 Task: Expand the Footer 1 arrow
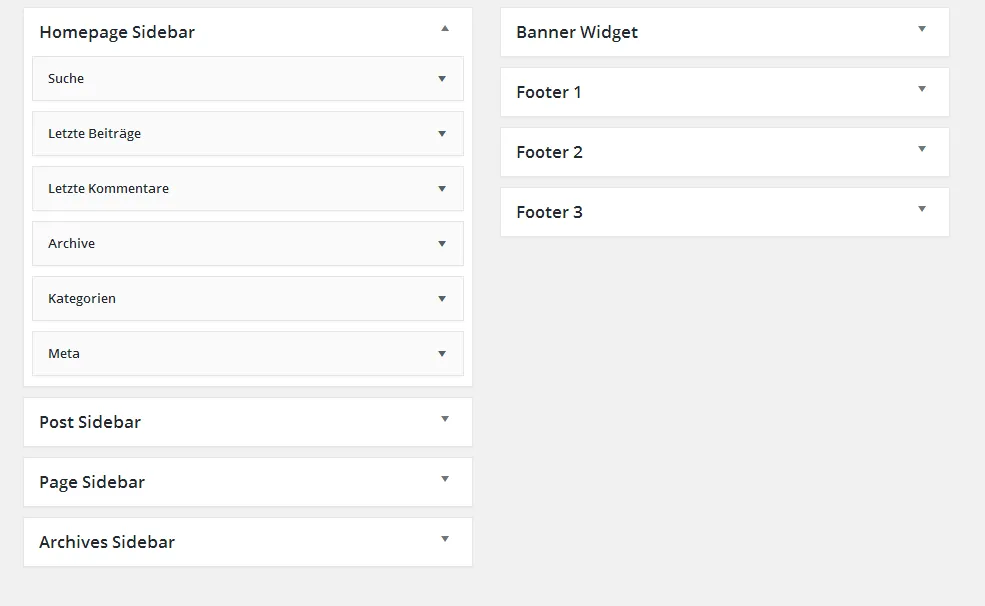coord(922,89)
